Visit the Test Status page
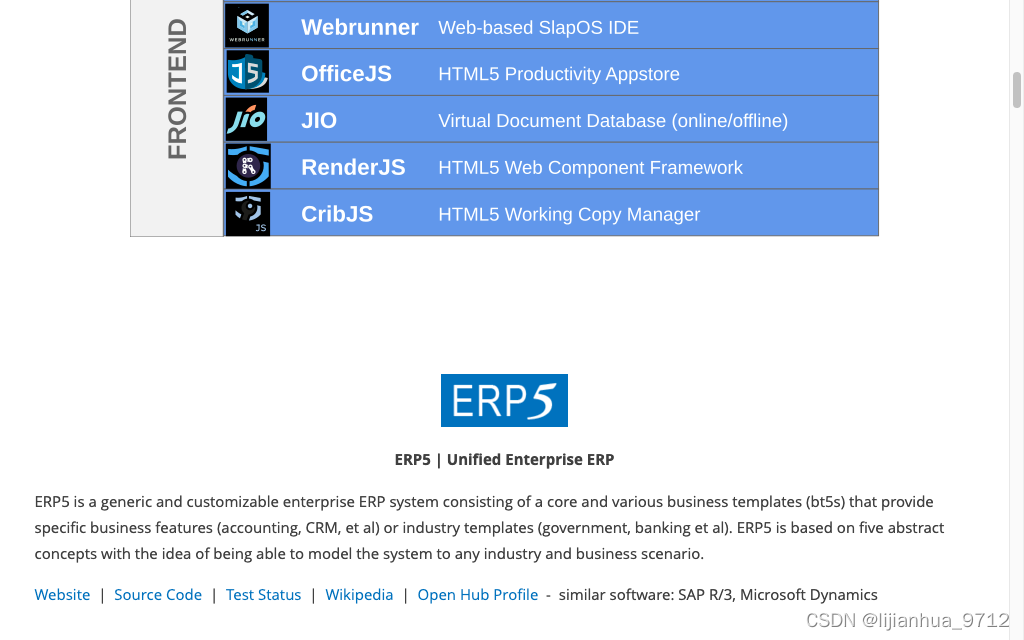Screen dimensions: 1024x640 [x=263, y=594]
